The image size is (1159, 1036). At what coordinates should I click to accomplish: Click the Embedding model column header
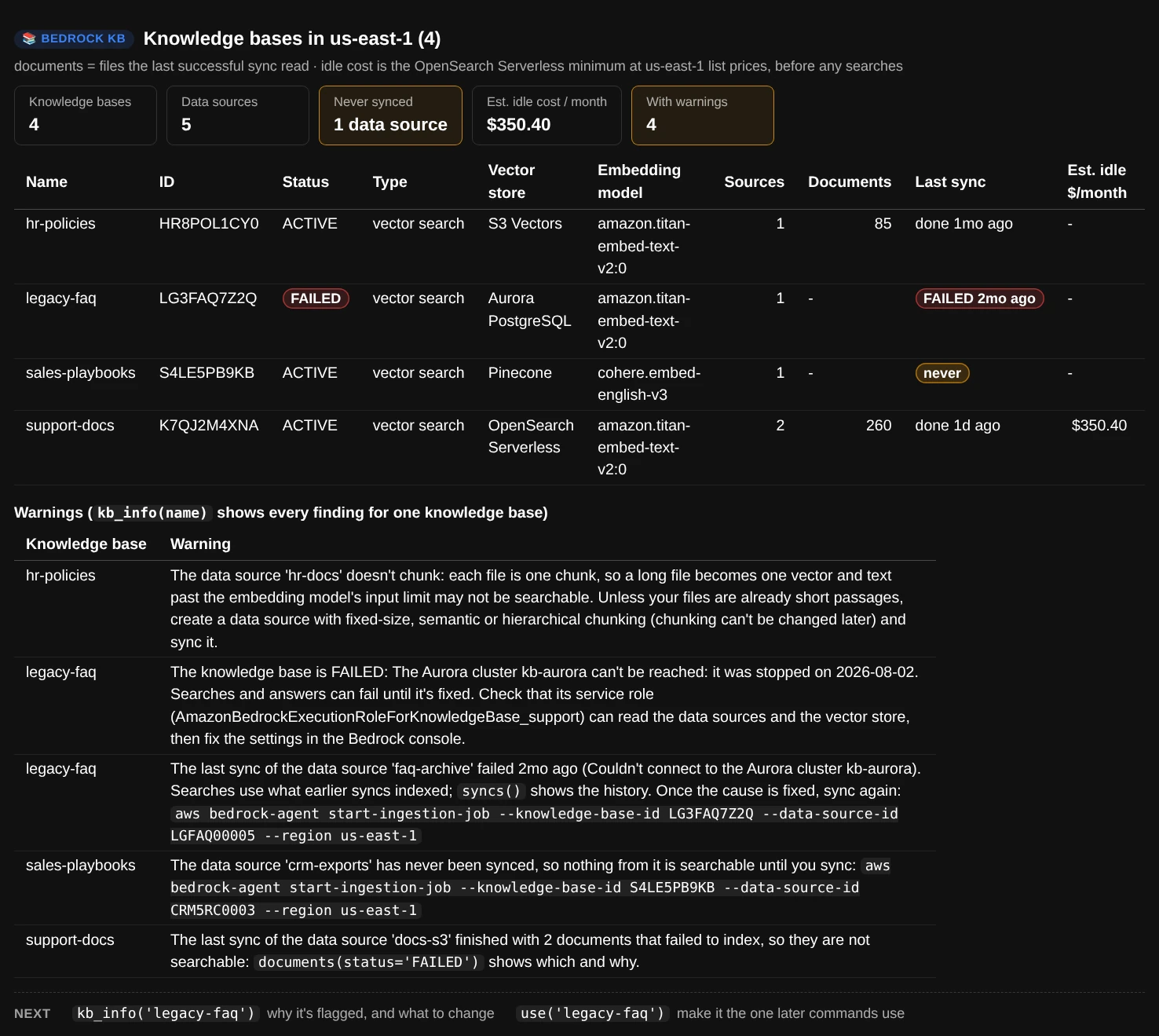click(639, 181)
